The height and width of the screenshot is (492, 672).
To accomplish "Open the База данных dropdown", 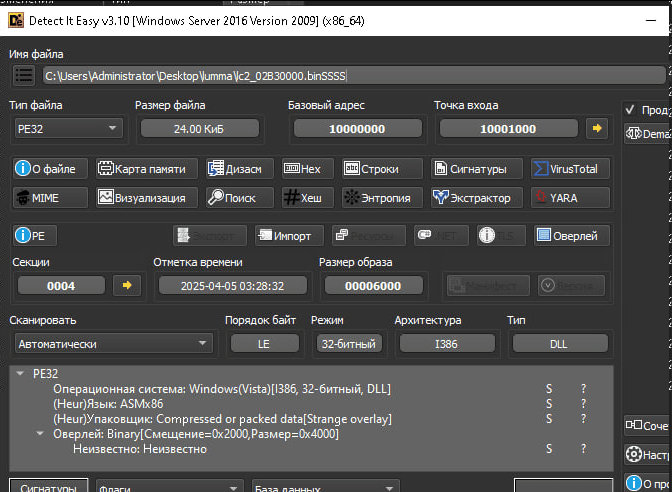I will pyautogui.click(x=326, y=487).
